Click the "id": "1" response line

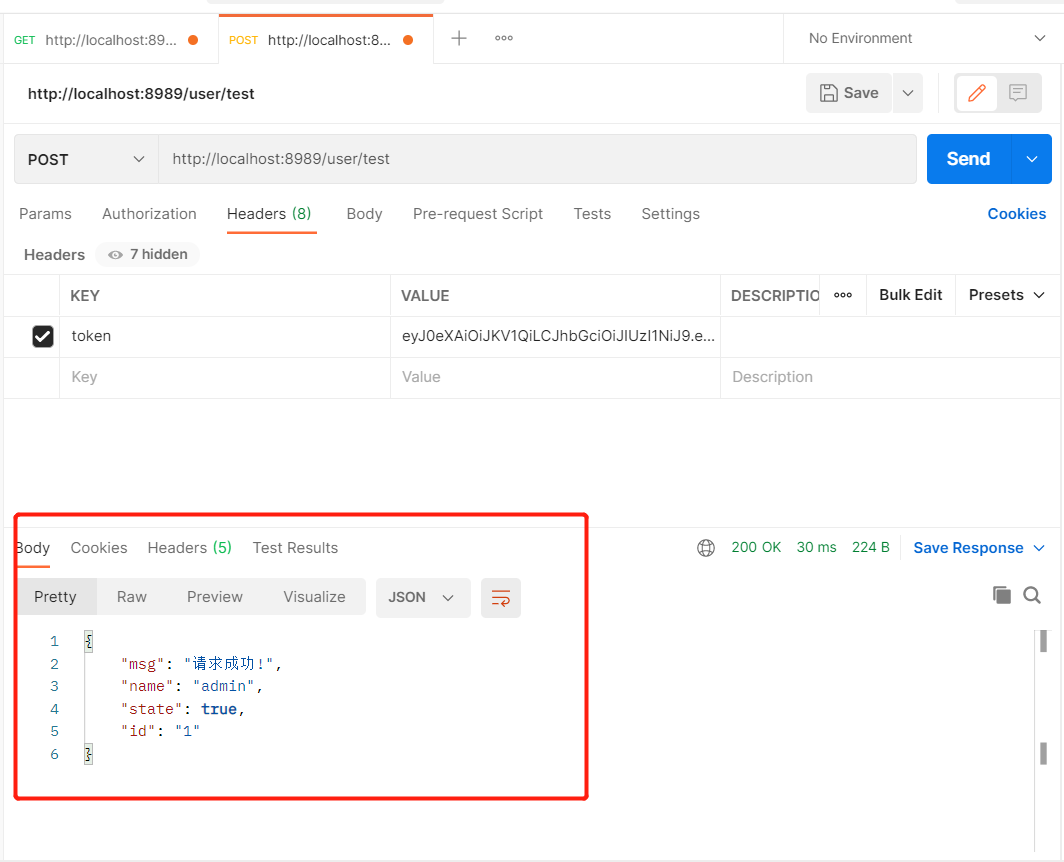160,731
